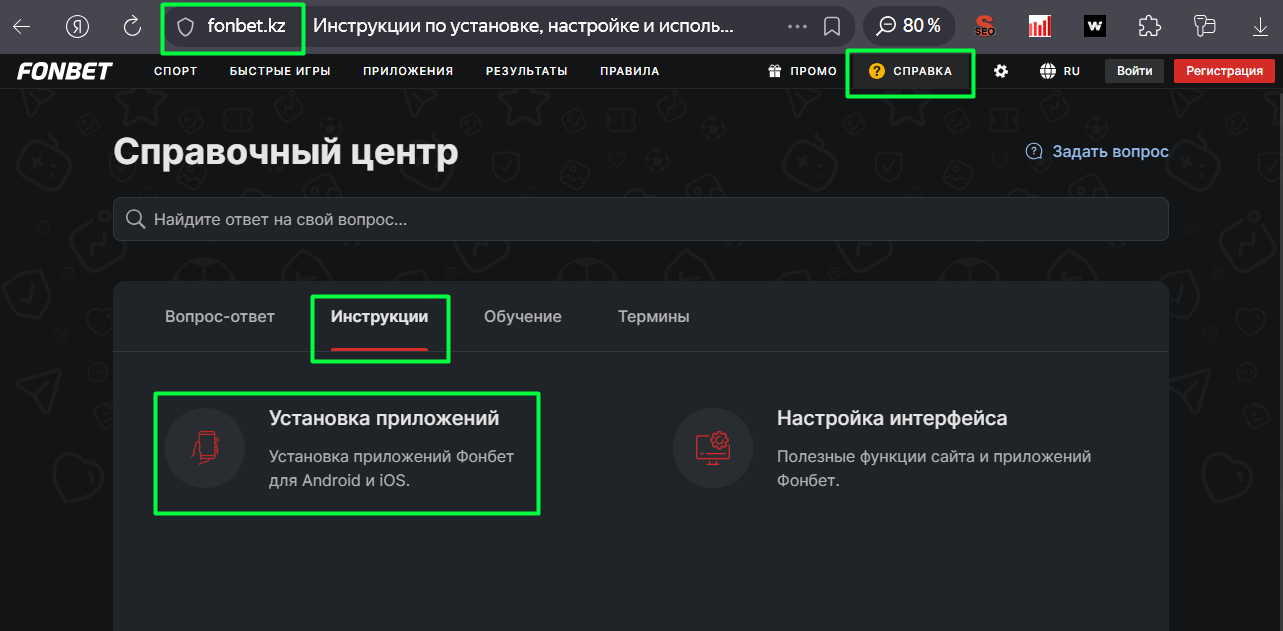Click the fonbet.kz address text
This screenshot has height=631, width=1283.
click(x=247, y=27)
